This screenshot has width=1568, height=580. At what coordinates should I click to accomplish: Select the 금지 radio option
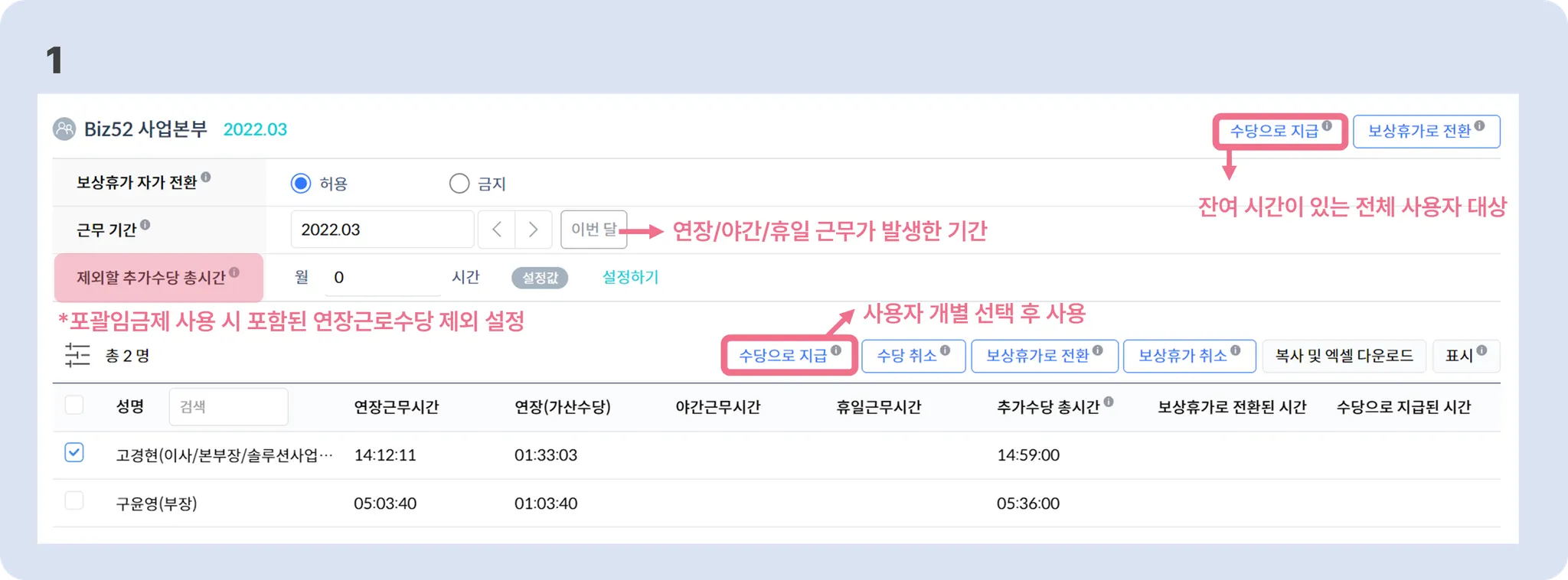(x=459, y=184)
